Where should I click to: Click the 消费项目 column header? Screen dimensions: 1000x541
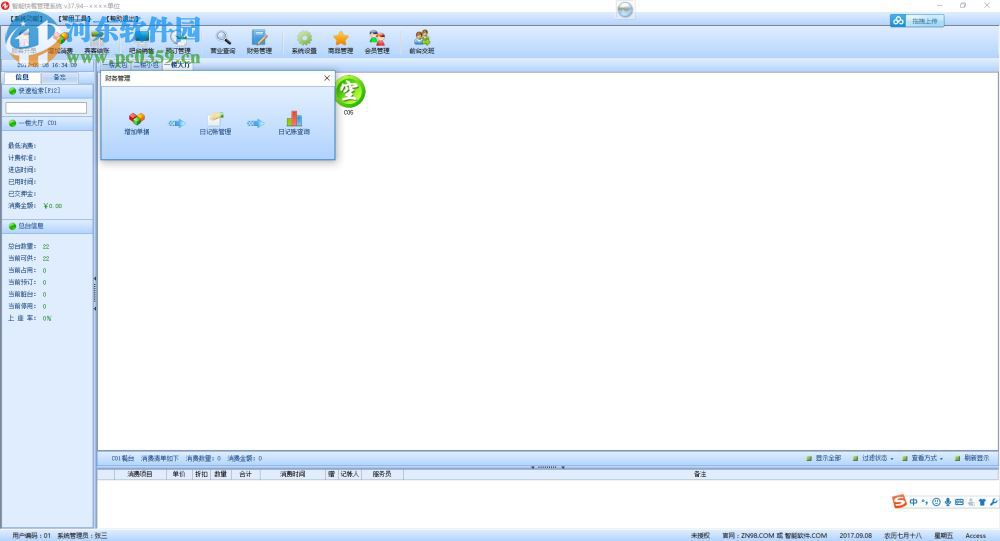140,474
